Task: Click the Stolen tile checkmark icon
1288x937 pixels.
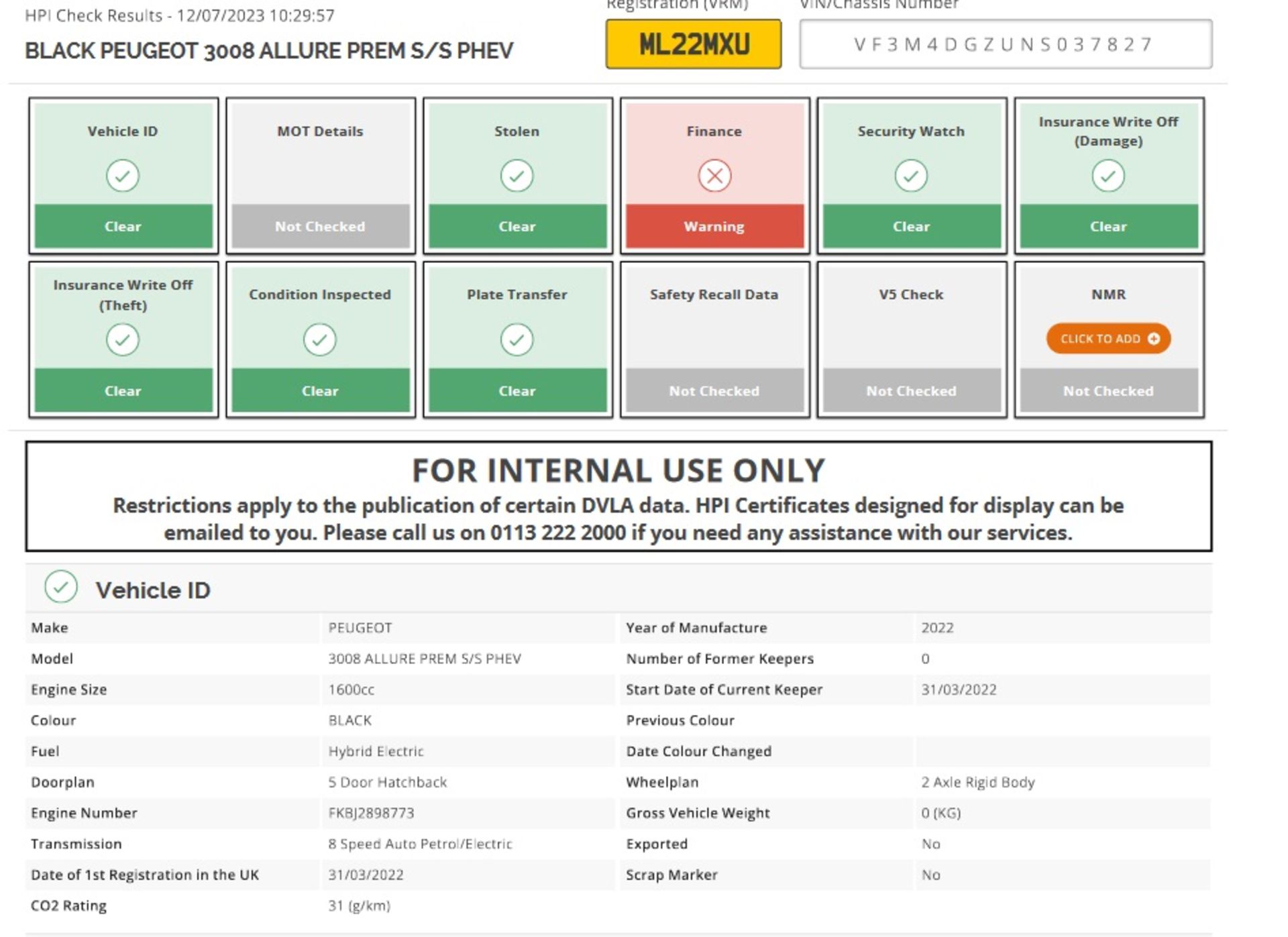Action: pyautogui.click(x=517, y=176)
